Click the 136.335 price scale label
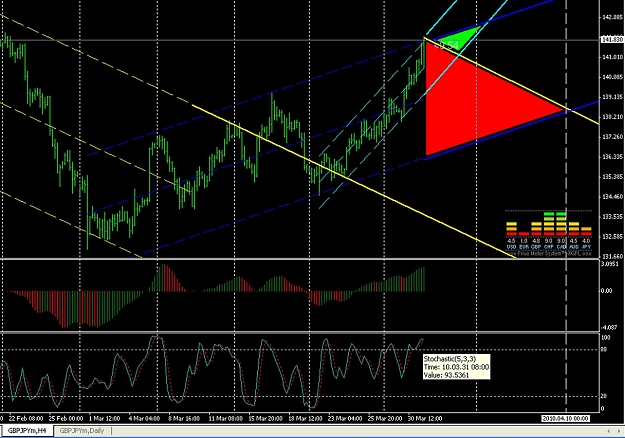The image size is (625, 438). pyautogui.click(x=612, y=157)
